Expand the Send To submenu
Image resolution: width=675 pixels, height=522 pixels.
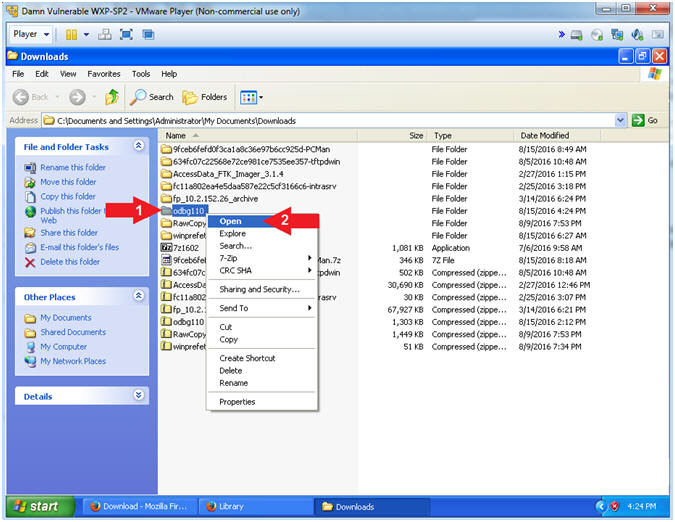coord(262,308)
